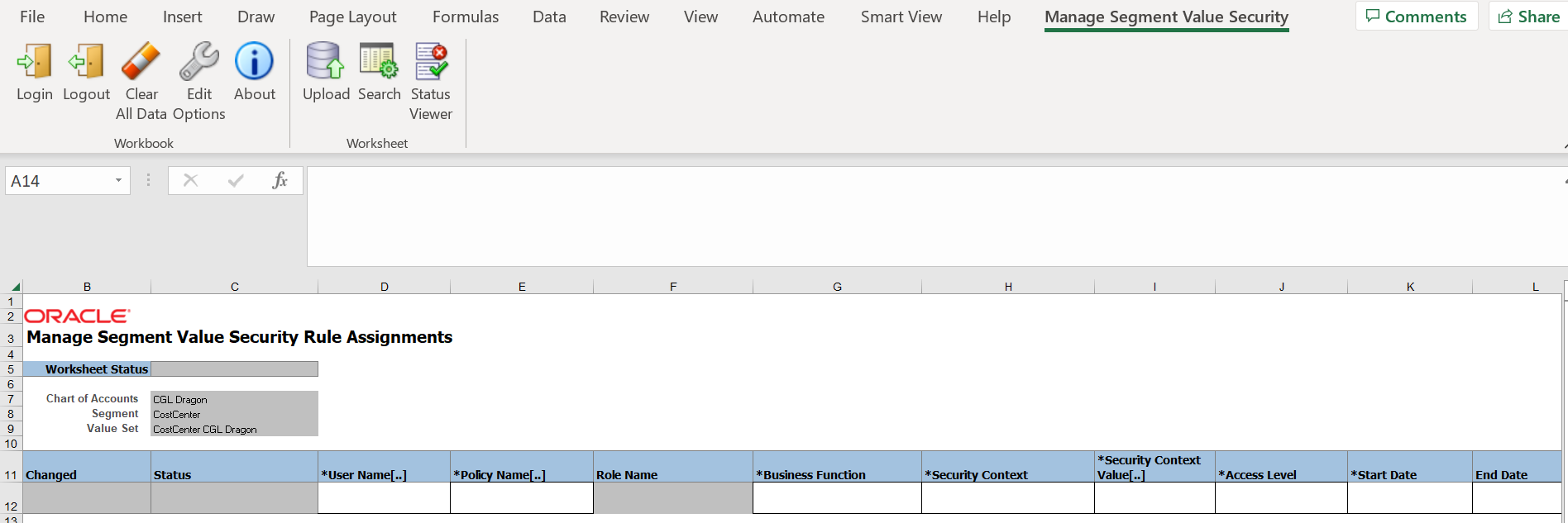Screen dimensions: 1568x523
Task: Click the Oracle logo
Action: pyautogui.click(x=77, y=316)
